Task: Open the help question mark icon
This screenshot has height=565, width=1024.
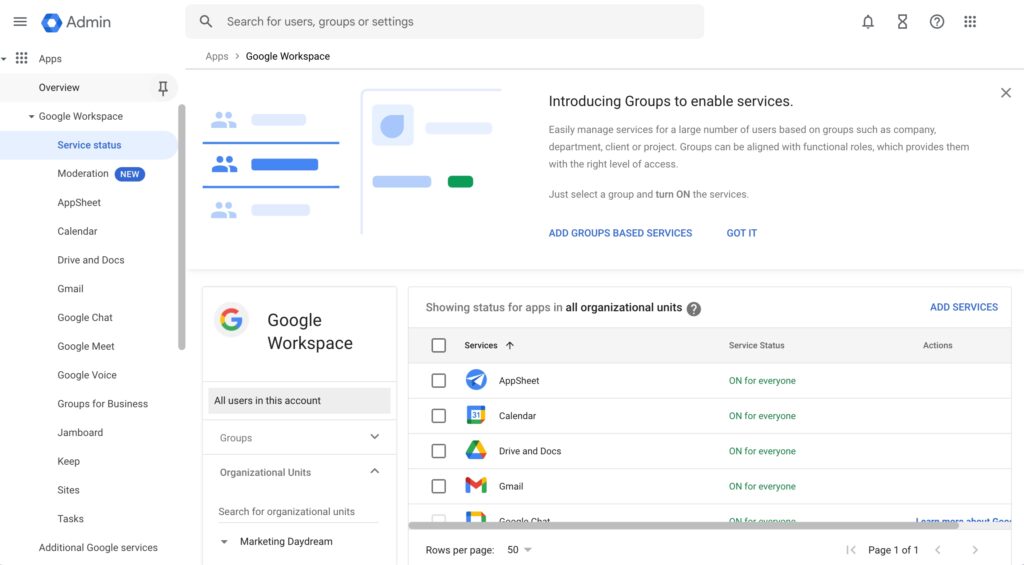Action: pos(937,22)
